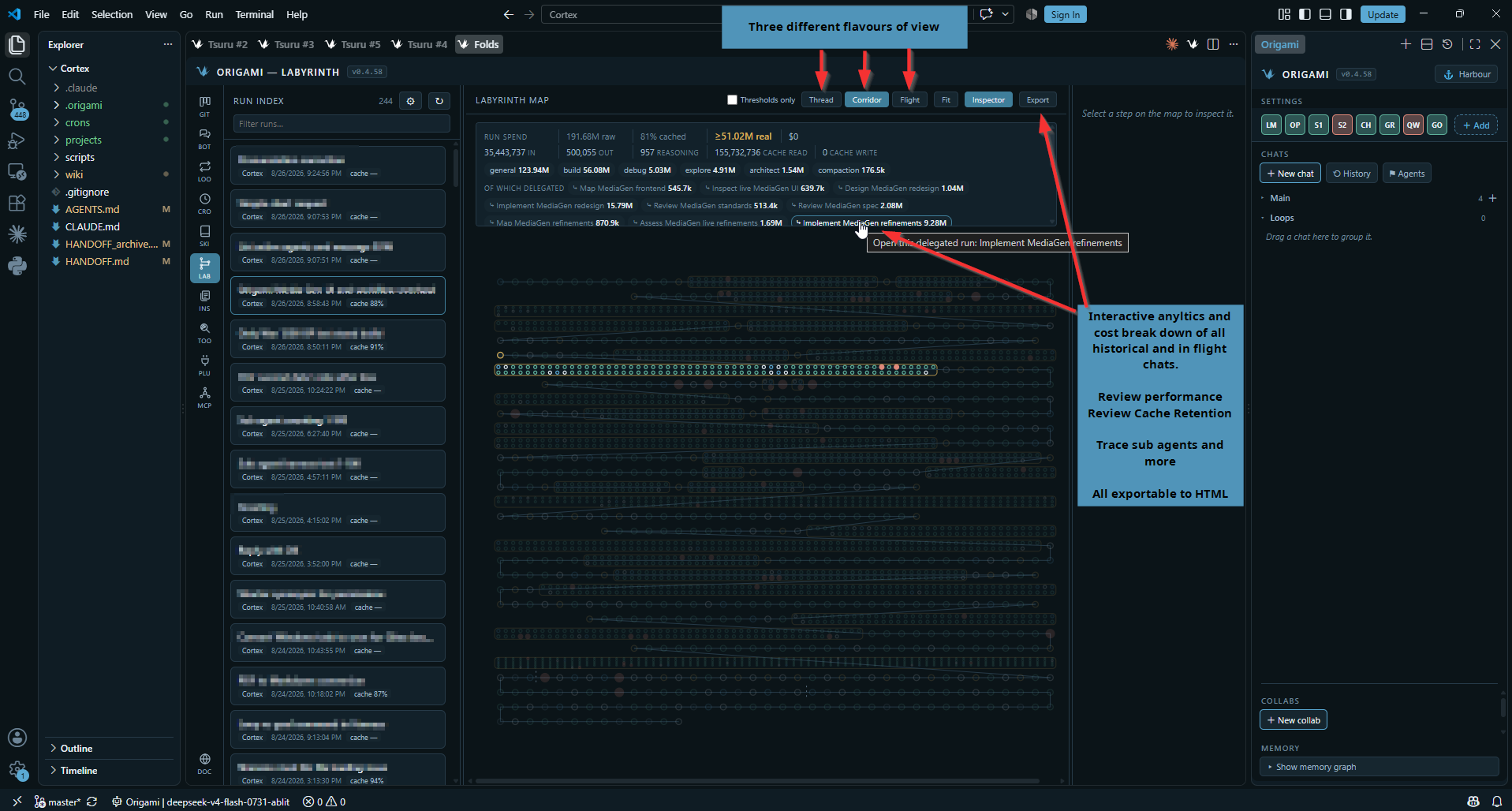This screenshot has height=811, width=1512.
Task: Open the Claude starburst activity icon
Action: [x=17, y=234]
